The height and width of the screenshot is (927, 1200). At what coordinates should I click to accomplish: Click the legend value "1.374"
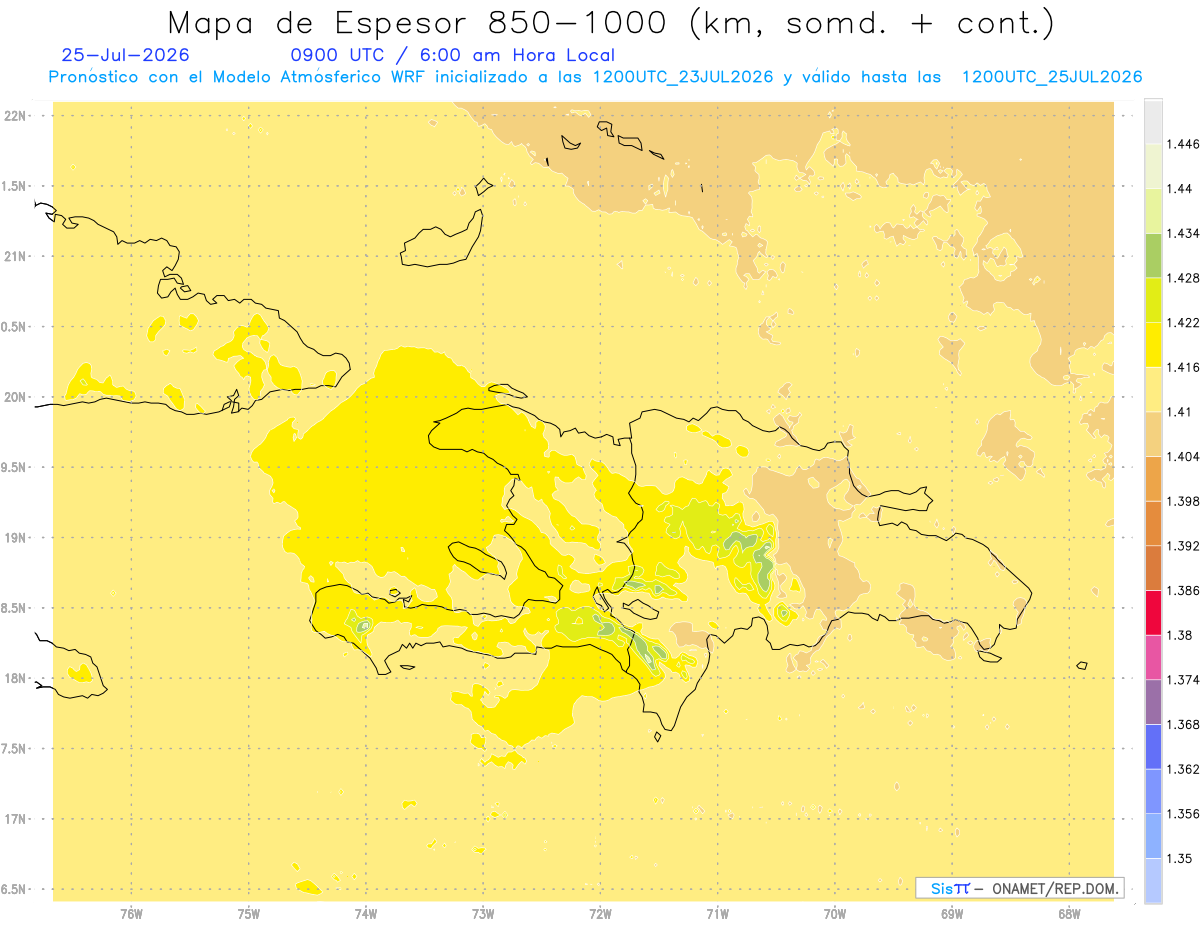[1183, 680]
